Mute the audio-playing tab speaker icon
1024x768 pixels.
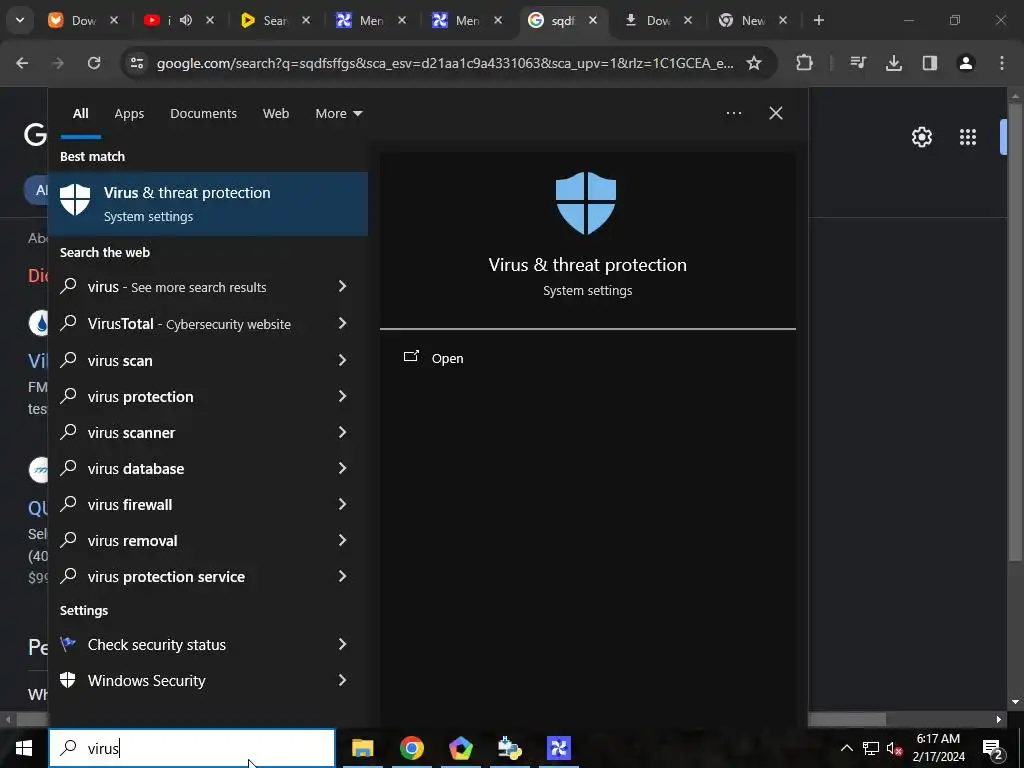pyautogui.click(x=186, y=20)
